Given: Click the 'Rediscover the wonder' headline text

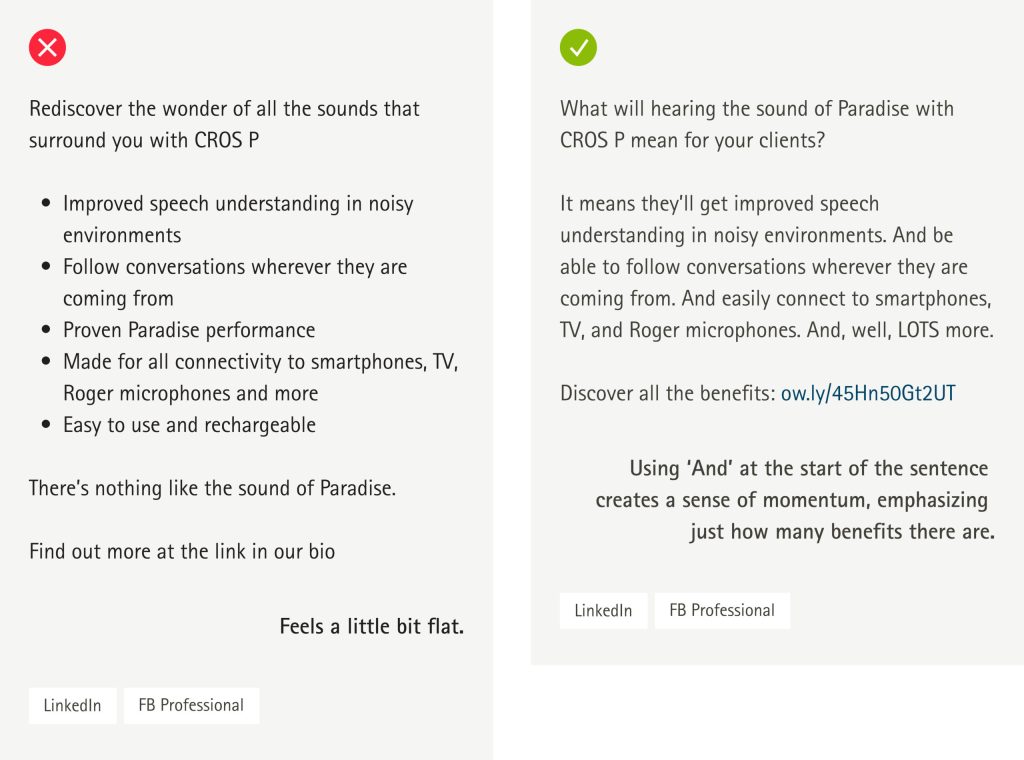Looking at the screenshot, I should (x=224, y=124).
